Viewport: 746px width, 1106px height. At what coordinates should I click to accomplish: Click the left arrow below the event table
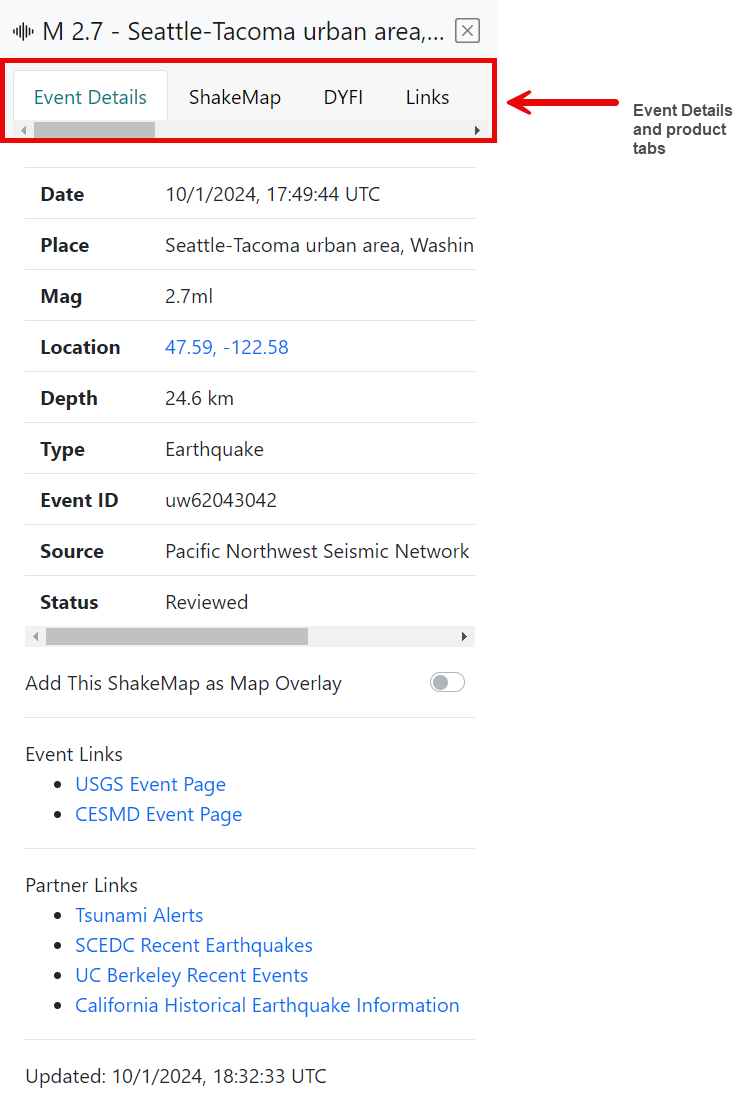coord(35,636)
